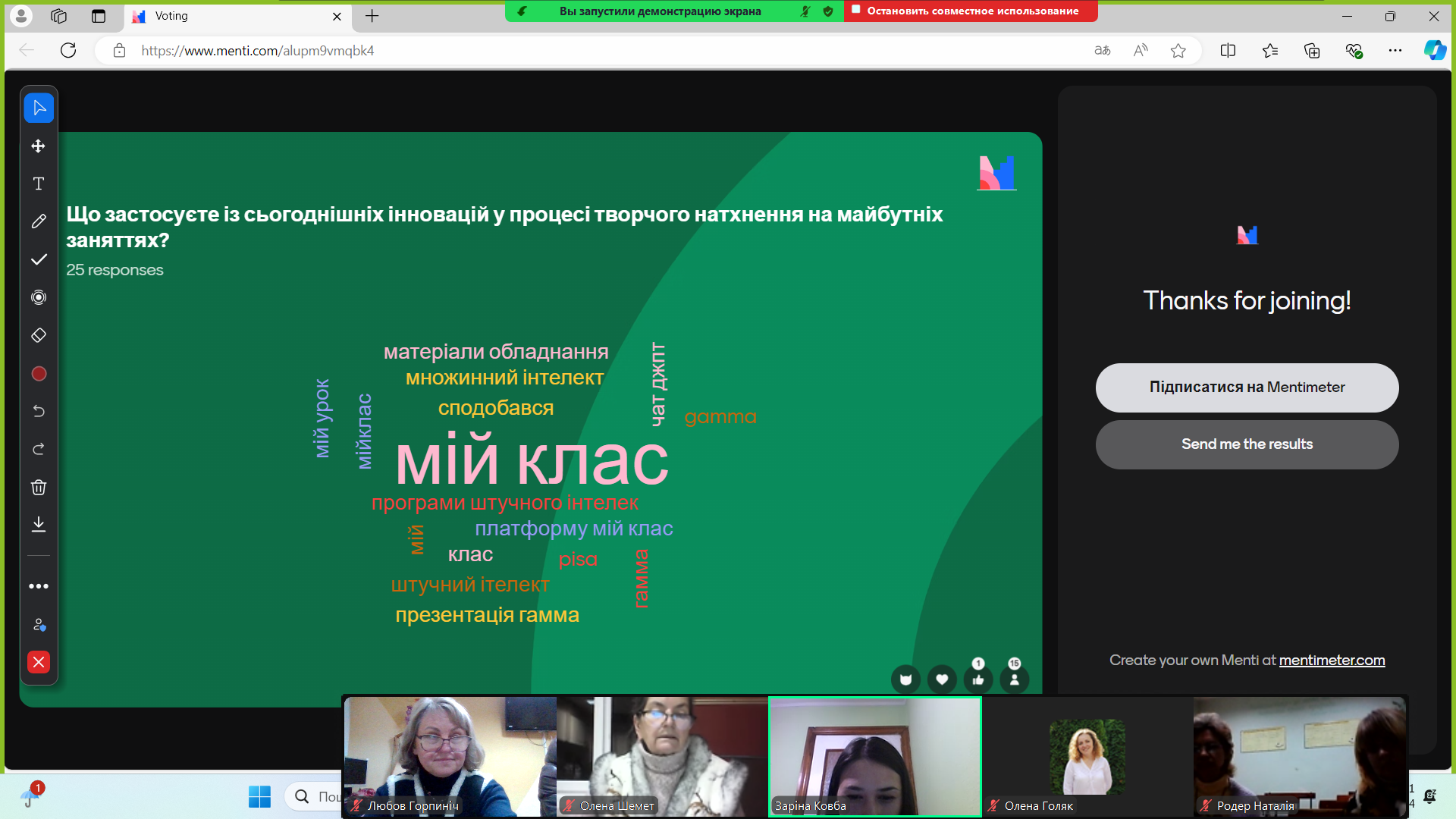Toggle annotator names person icon

39,624
